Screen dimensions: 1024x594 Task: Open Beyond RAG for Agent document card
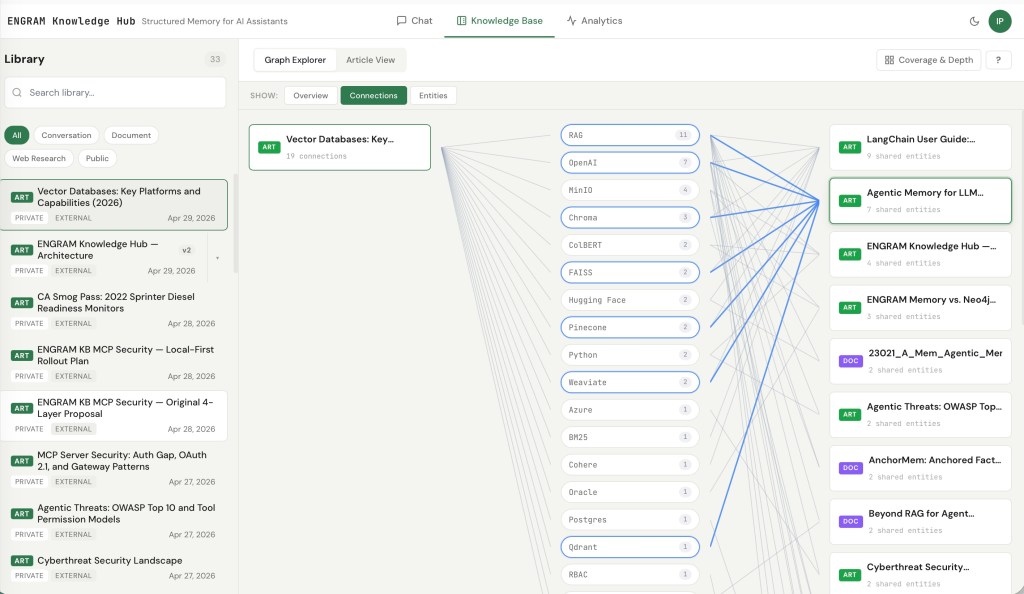click(x=920, y=522)
